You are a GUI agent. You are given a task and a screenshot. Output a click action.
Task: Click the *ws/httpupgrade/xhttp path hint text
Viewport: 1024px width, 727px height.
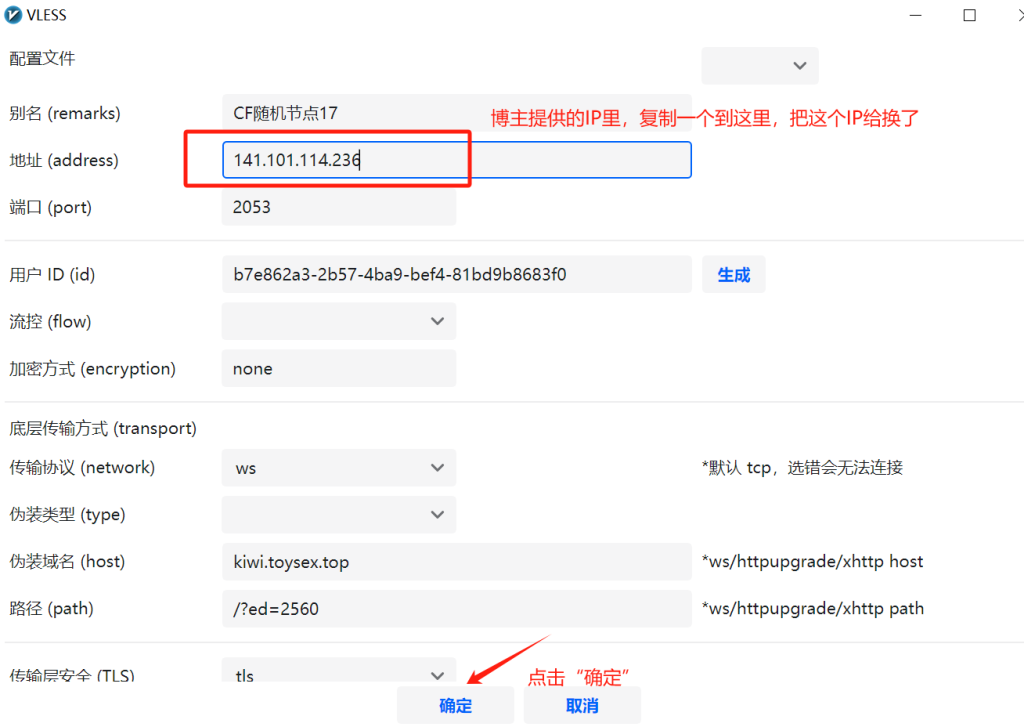point(813,609)
